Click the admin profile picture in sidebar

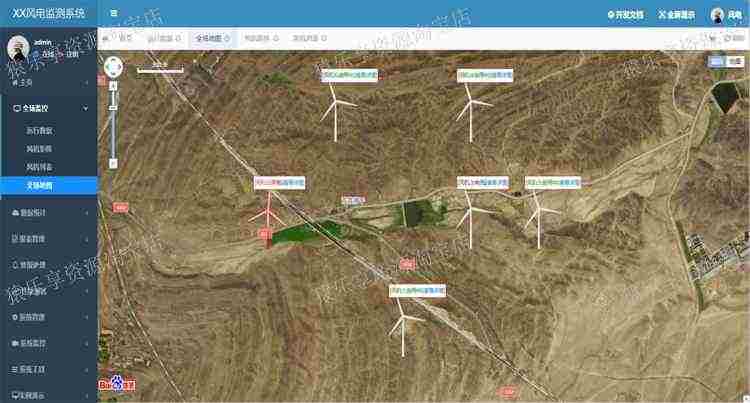(x=18, y=48)
